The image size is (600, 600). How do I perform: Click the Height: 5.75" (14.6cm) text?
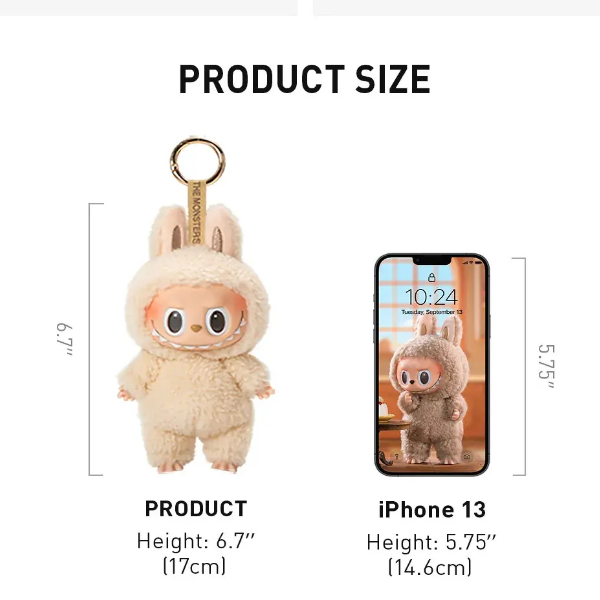click(x=431, y=554)
